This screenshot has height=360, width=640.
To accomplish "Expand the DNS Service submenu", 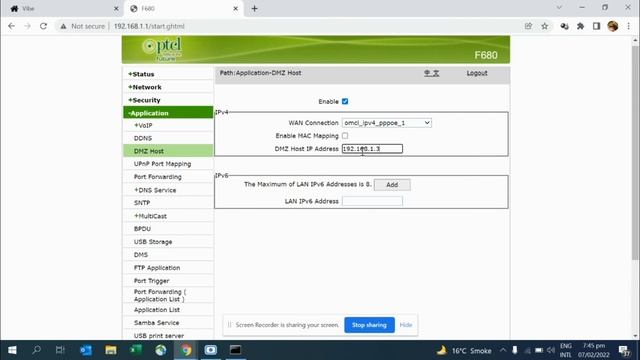I will coord(155,190).
